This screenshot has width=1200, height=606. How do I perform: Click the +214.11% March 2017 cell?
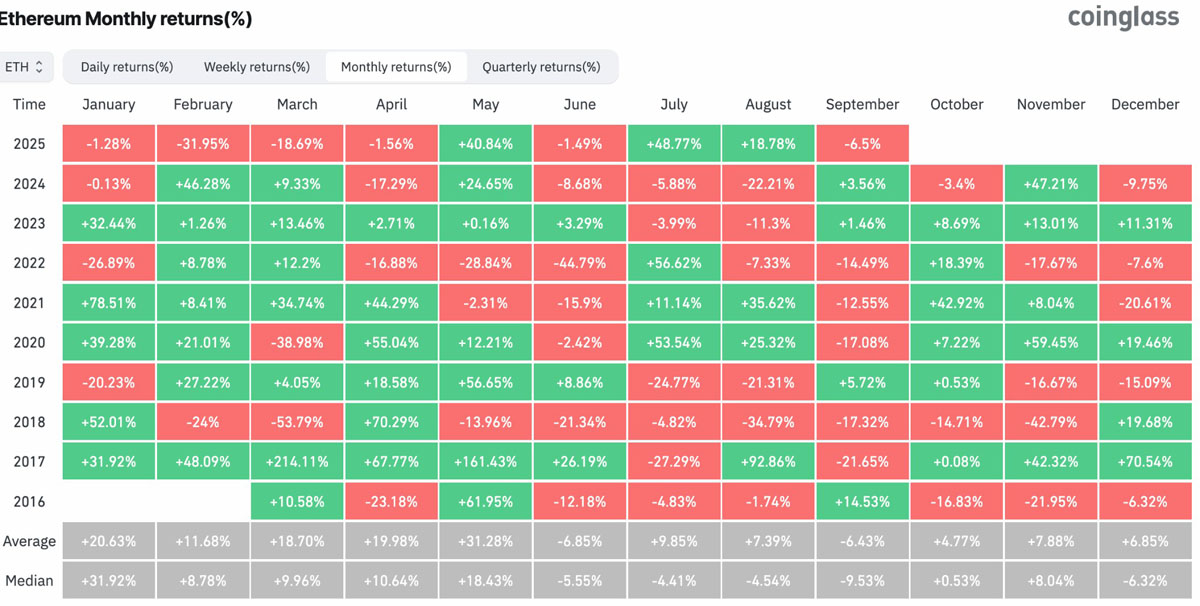tap(297, 462)
